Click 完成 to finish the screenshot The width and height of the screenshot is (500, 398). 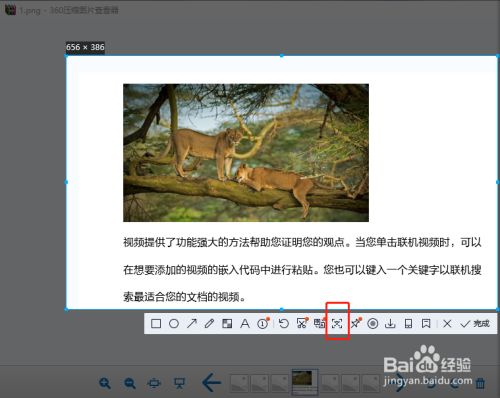pyautogui.click(x=475, y=324)
